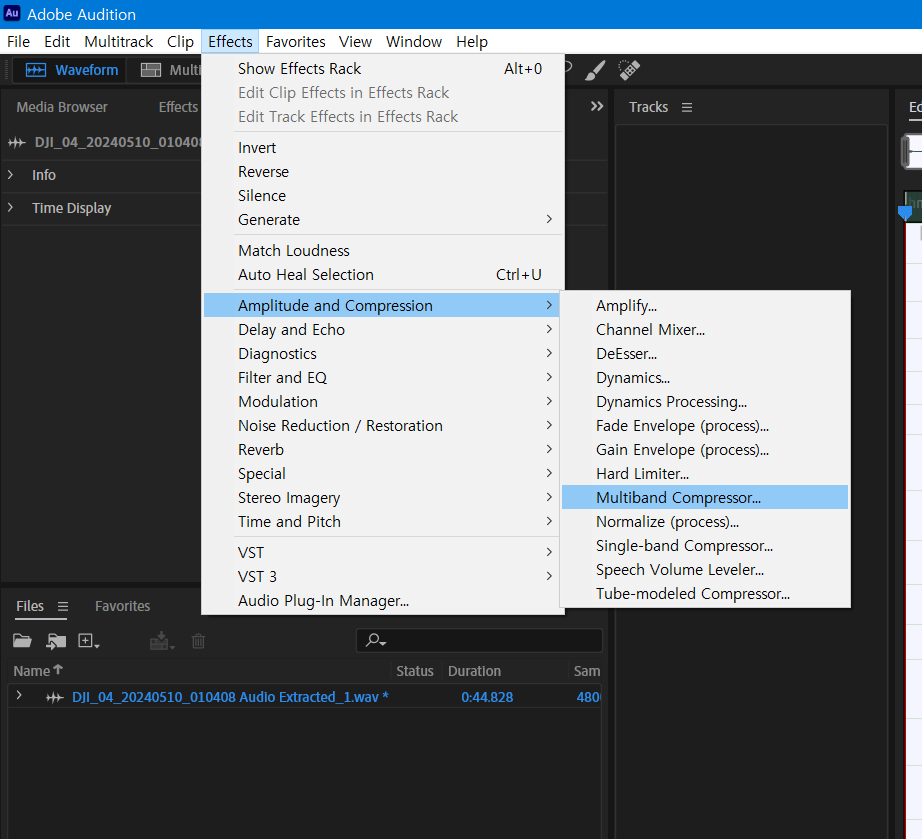This screenshot has width=922, height=839.
Task: Click the double-chevron panel overflow button
Action: [597, 106]
